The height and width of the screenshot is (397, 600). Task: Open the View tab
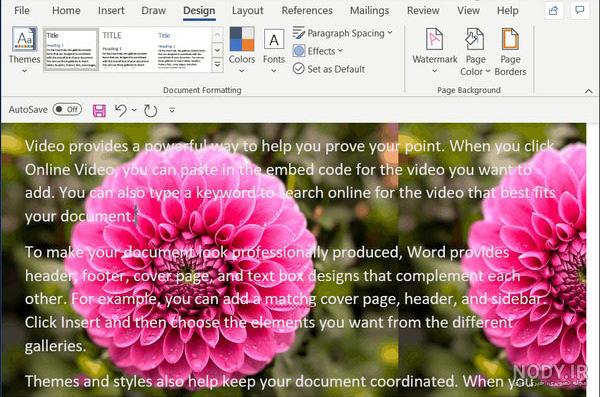[468, 10]
